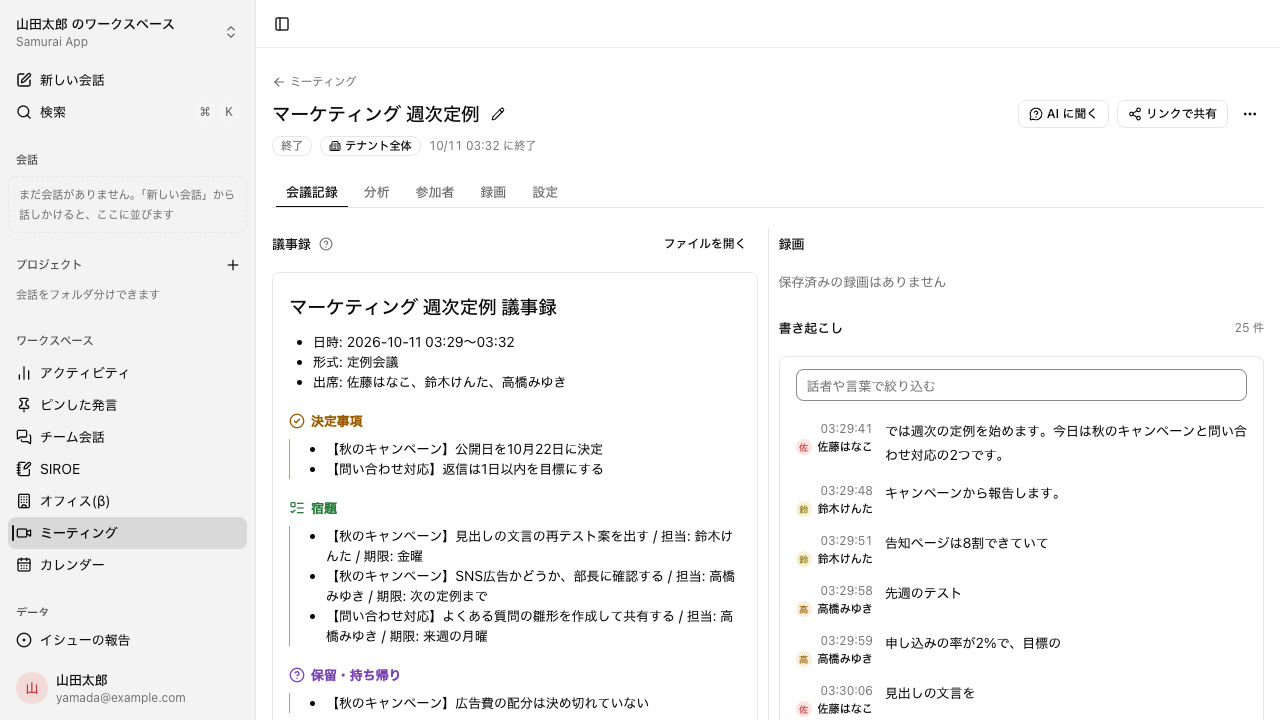Click the 終了 status badge
The width and height of the screenshot is (1280, 720).
point(292,146)
